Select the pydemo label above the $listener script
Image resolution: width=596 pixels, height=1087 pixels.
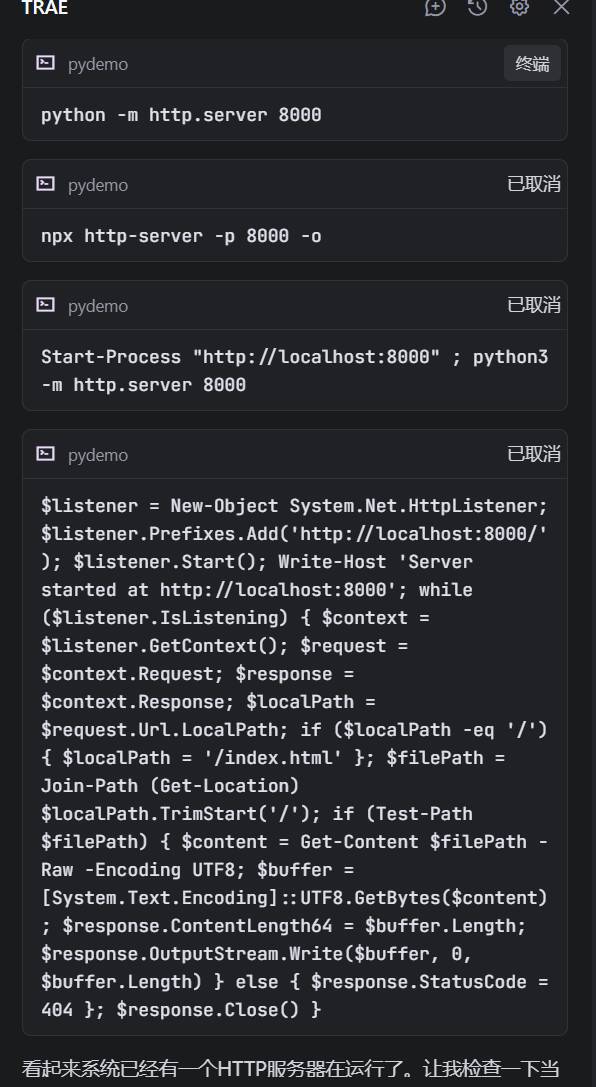tap(98, 455)
